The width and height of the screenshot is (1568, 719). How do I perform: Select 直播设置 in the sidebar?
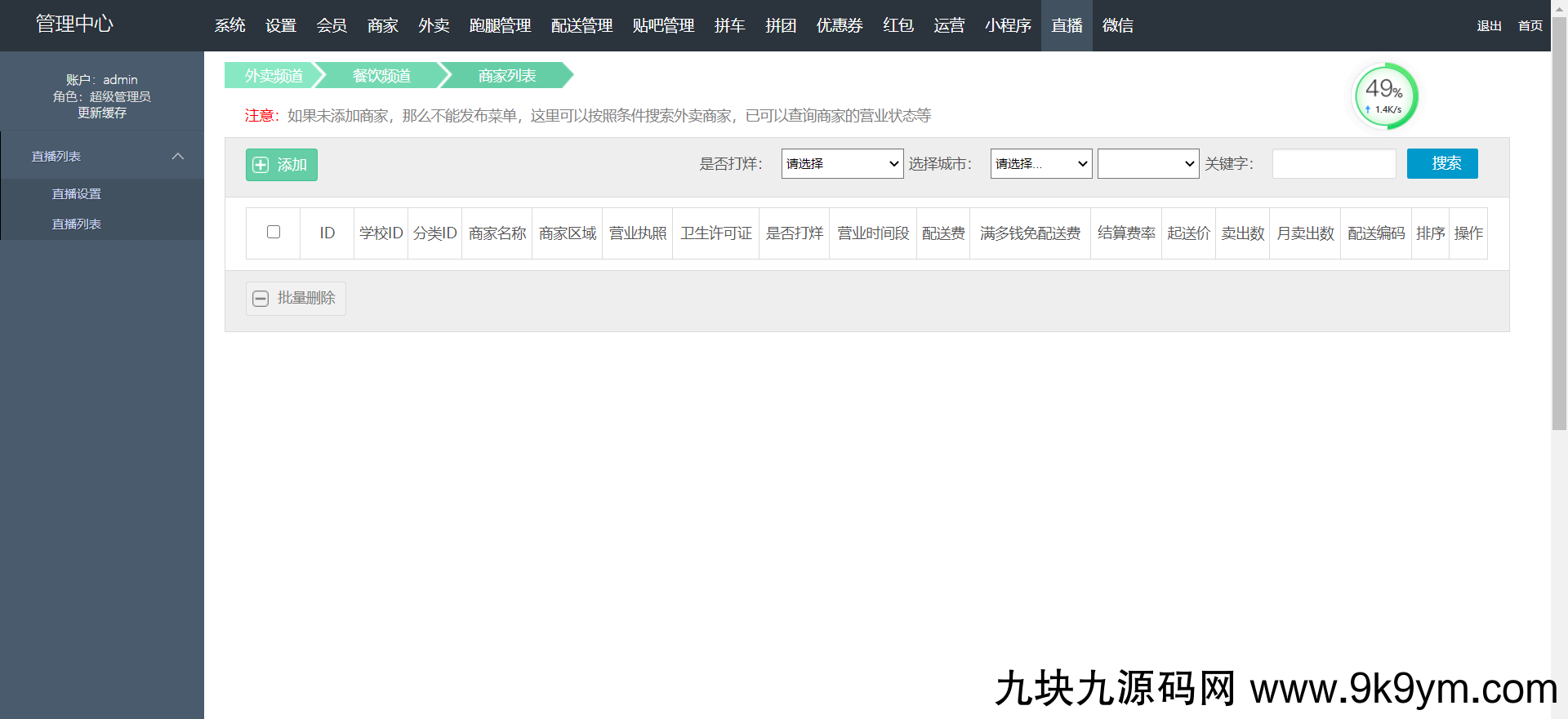[x=77, y=194]
